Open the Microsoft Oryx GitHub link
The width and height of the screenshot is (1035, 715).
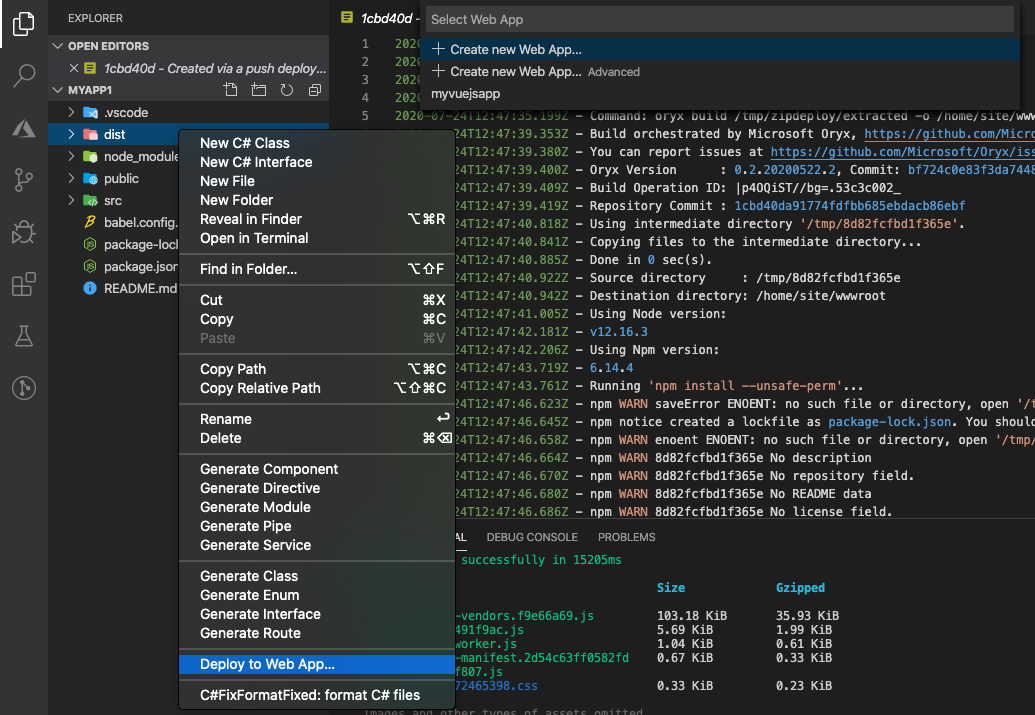pyautogui.click(x=949, y=134)
